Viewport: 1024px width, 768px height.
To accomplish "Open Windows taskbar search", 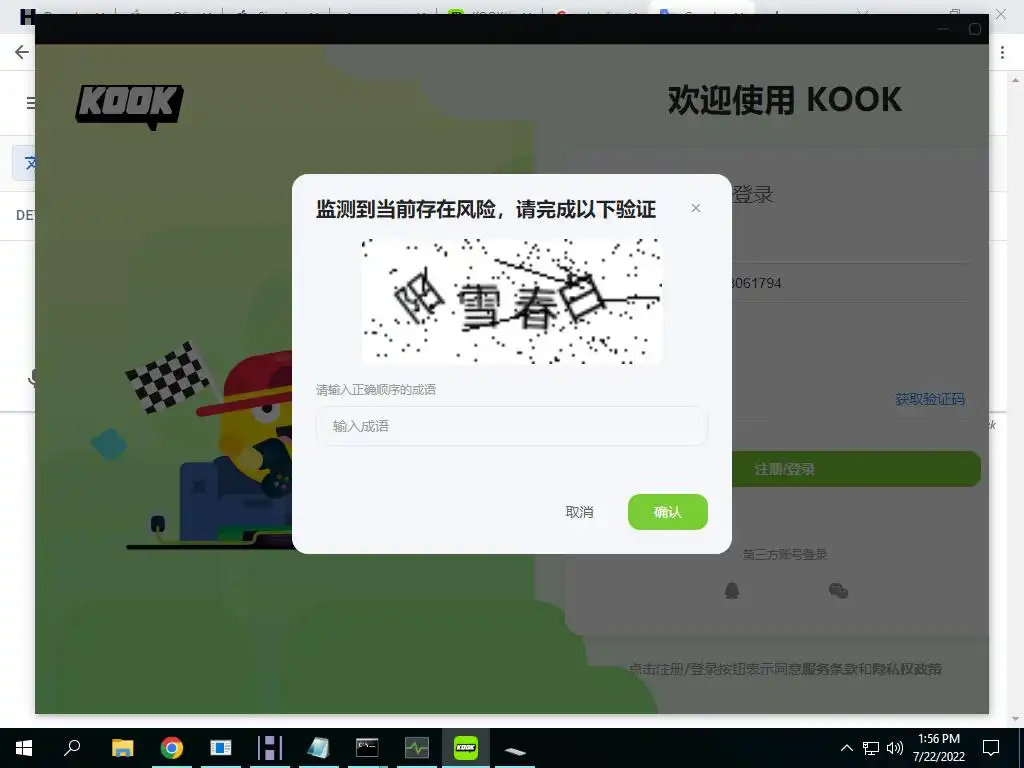I will tap(72, 748).
